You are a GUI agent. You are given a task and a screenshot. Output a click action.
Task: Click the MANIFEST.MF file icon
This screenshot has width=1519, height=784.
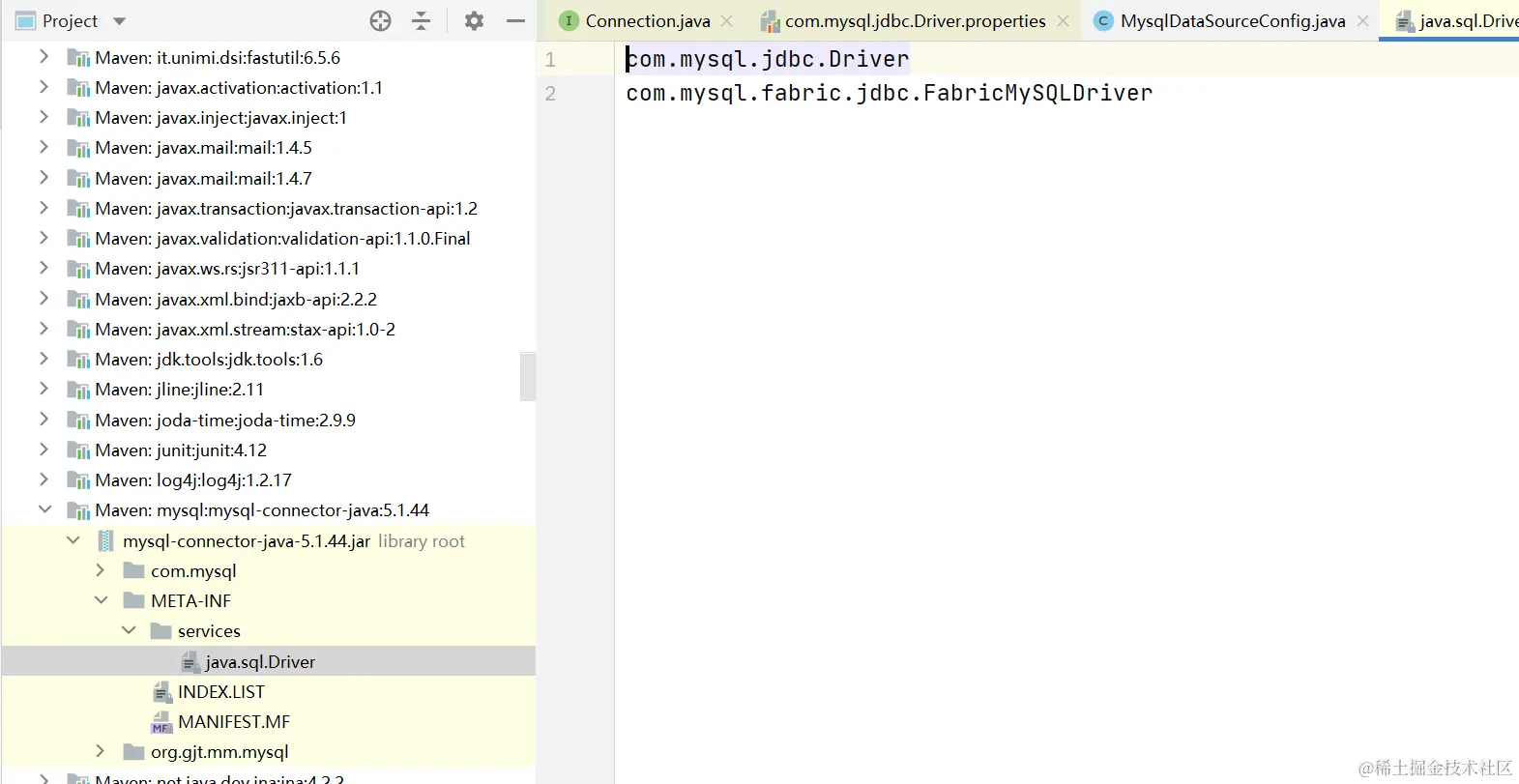pyautogui.click(x=161, y=722)
